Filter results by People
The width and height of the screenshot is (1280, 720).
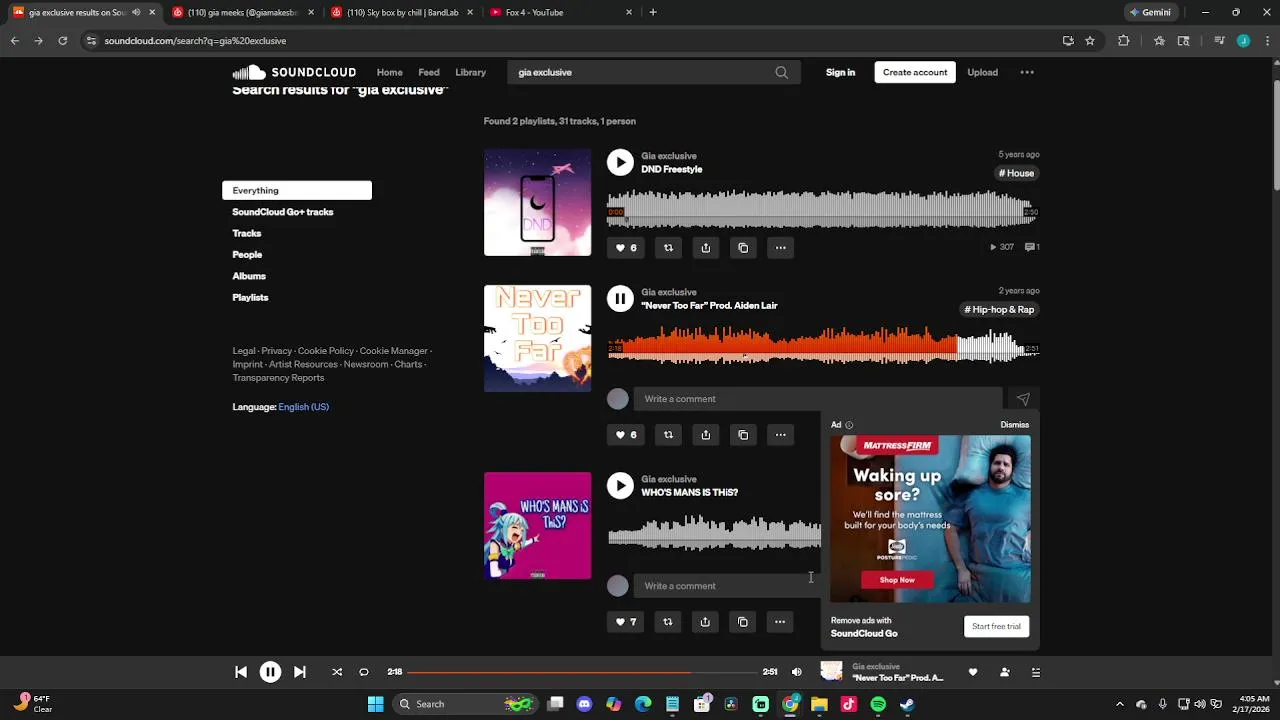247,255
